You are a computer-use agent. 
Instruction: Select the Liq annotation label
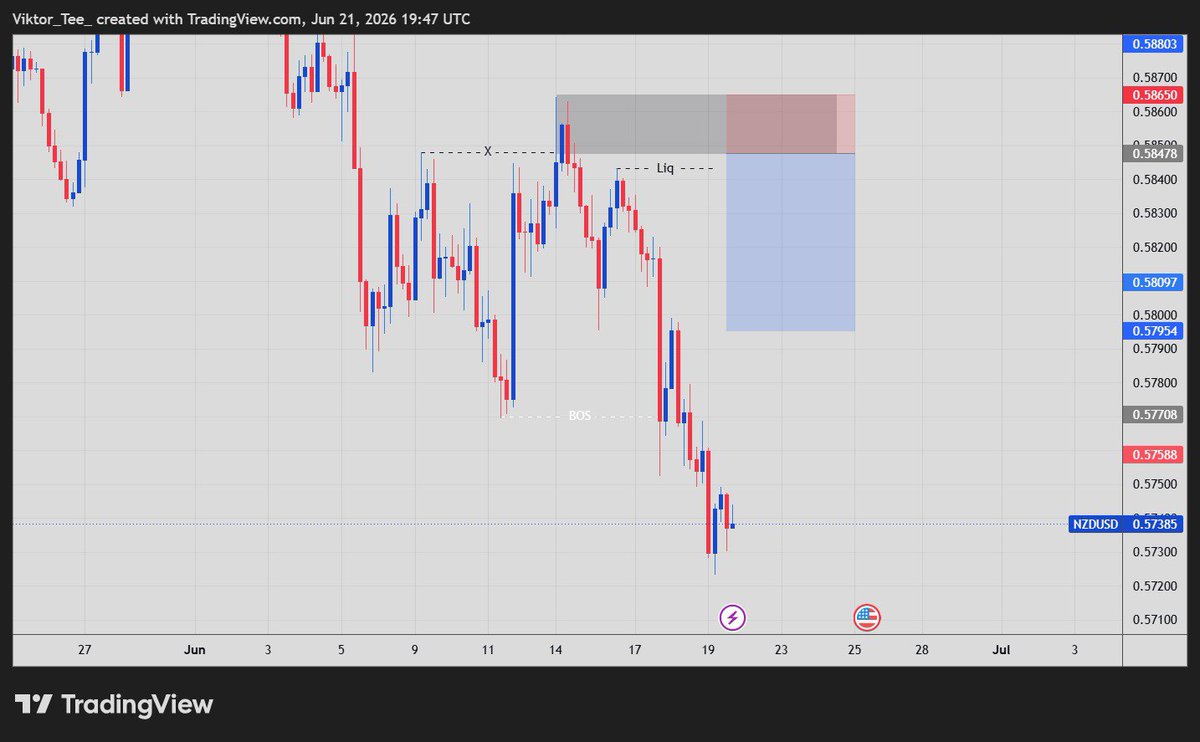665,168
